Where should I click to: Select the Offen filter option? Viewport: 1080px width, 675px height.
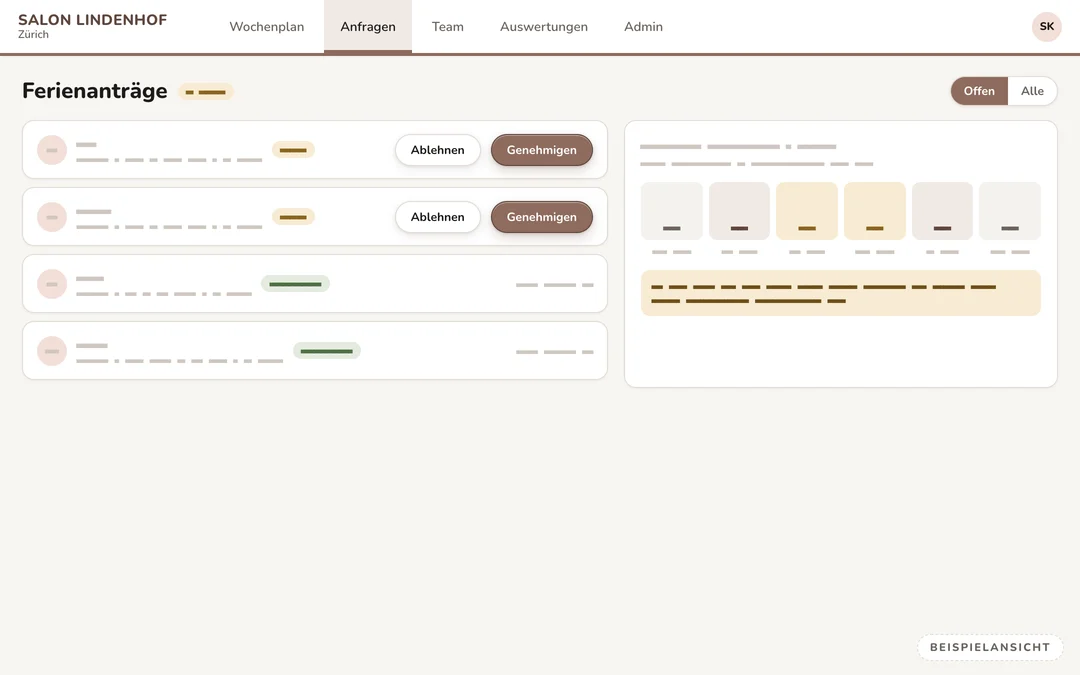tap(979, 91)
